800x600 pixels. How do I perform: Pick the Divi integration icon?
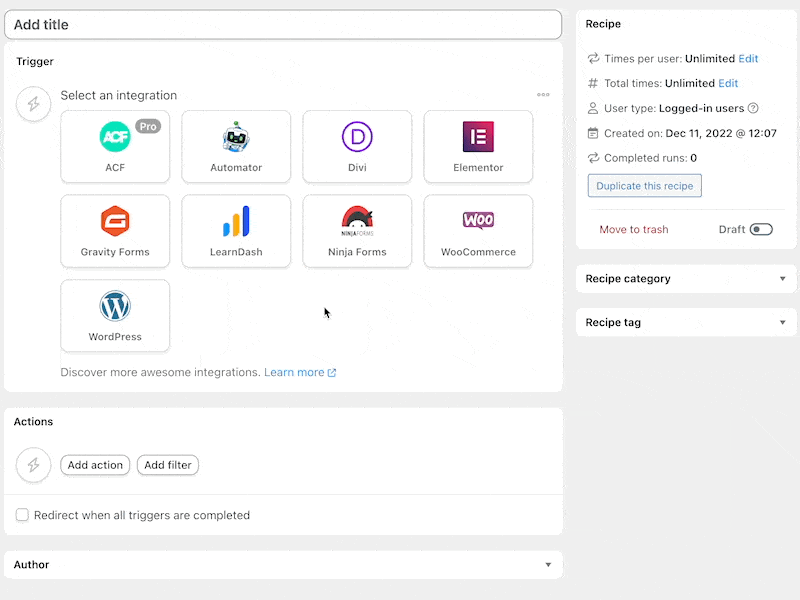pyautogui.click(x=357, y=136)
